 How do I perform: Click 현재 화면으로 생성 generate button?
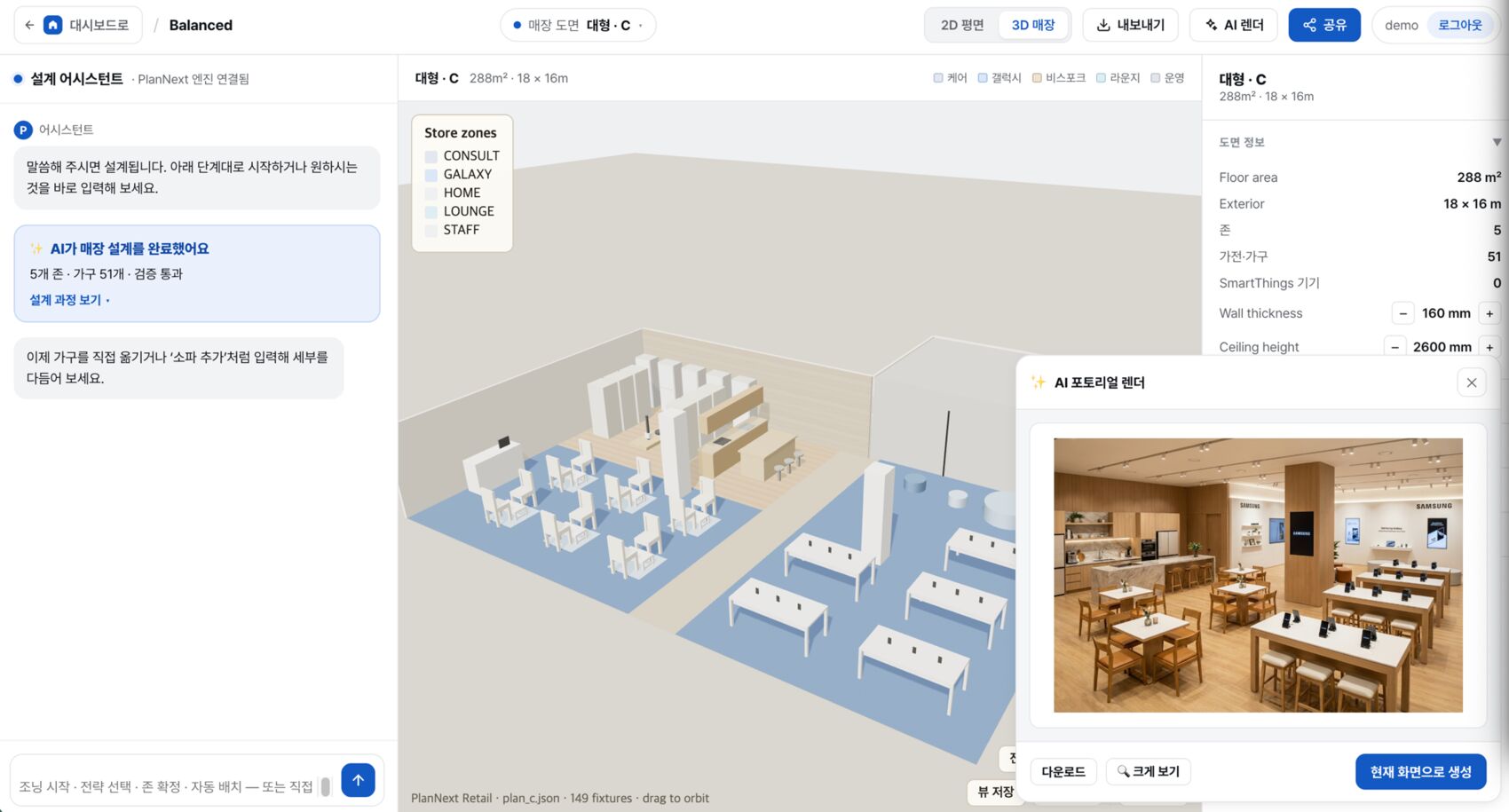(x=1420, y=771)
